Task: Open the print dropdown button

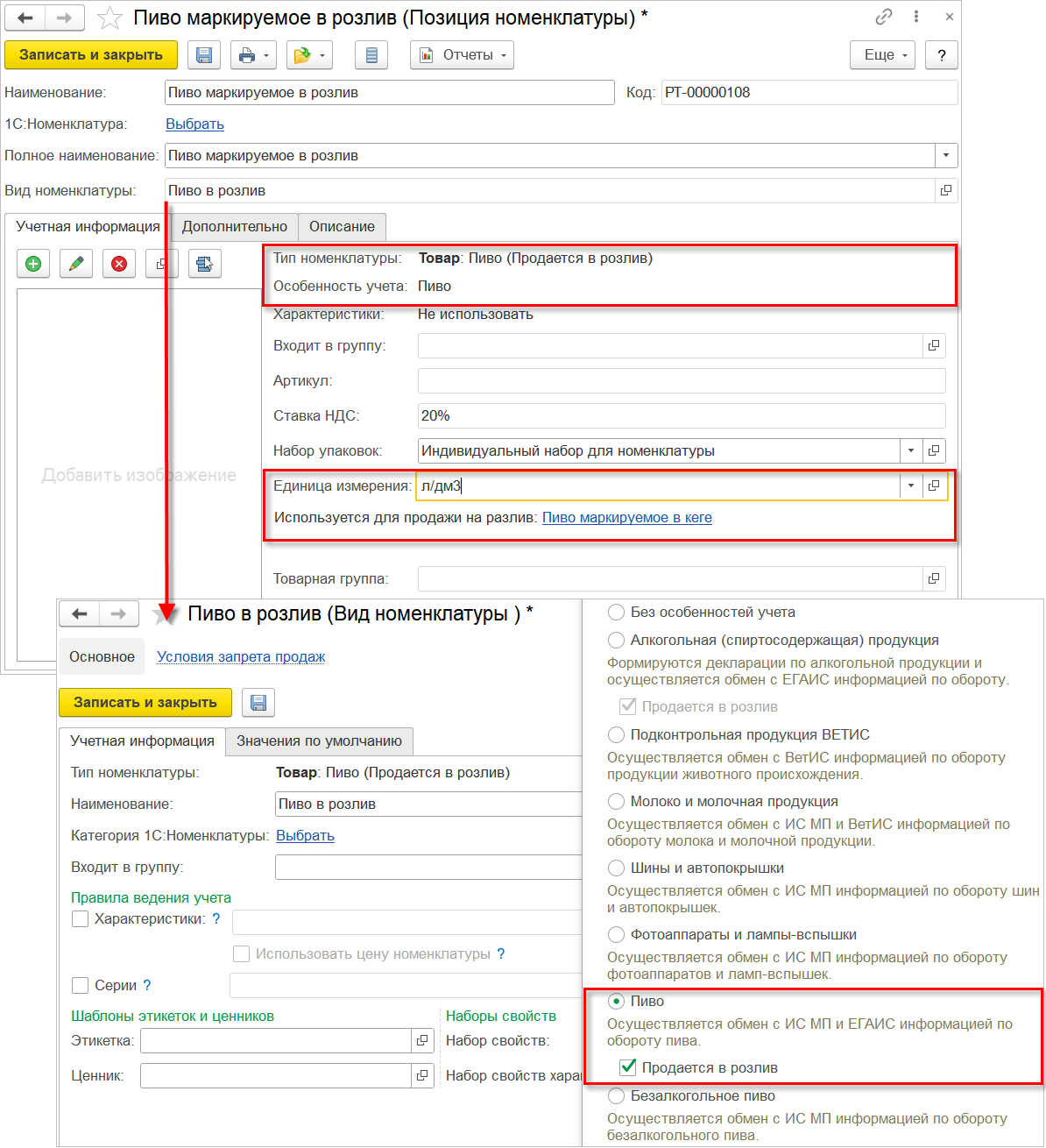Action: 253,54
